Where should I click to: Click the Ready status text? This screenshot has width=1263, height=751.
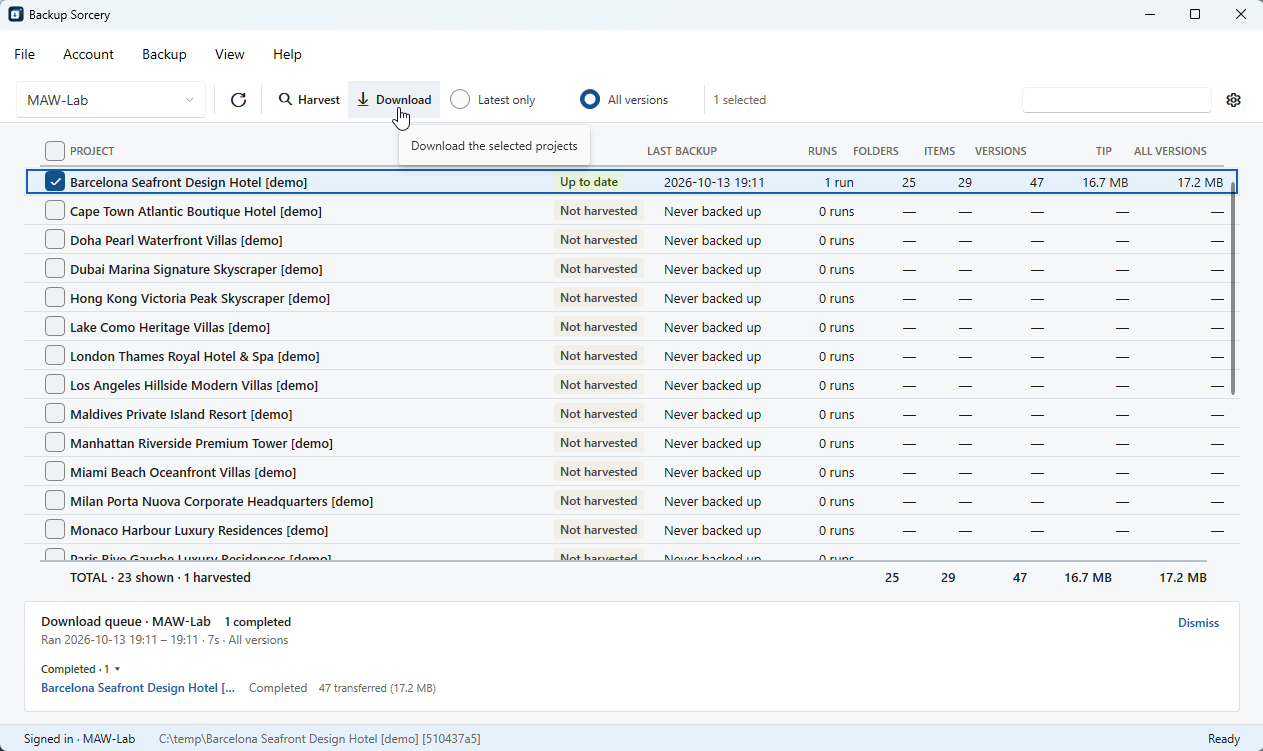(1224, 739)
